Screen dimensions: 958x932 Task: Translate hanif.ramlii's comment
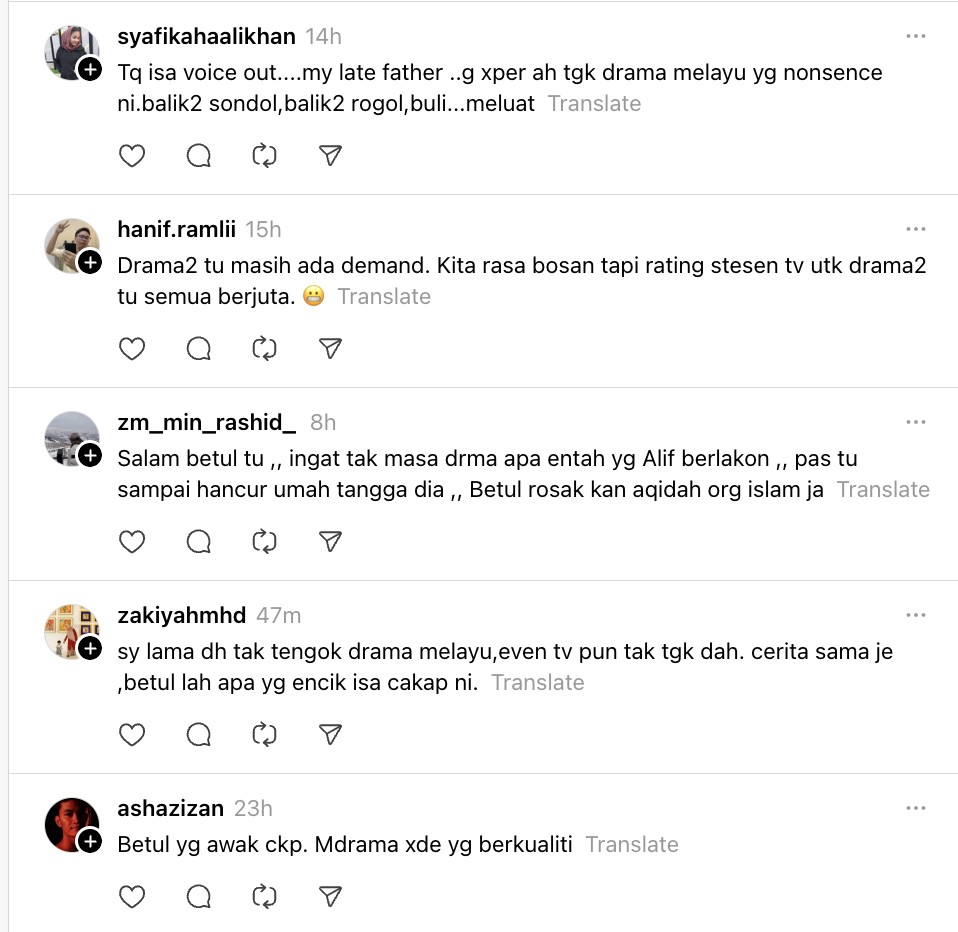coord(384,297)
